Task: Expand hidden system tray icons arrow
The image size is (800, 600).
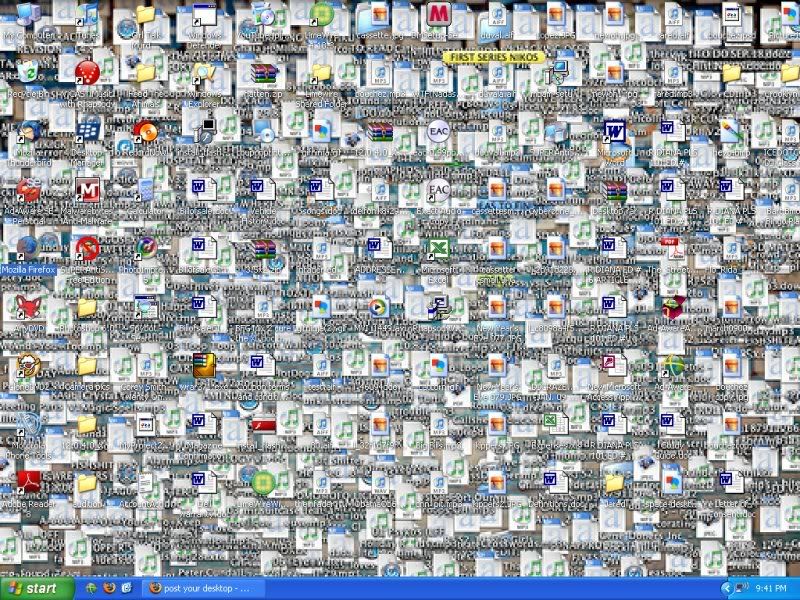Action: click(x=726, y=588)
